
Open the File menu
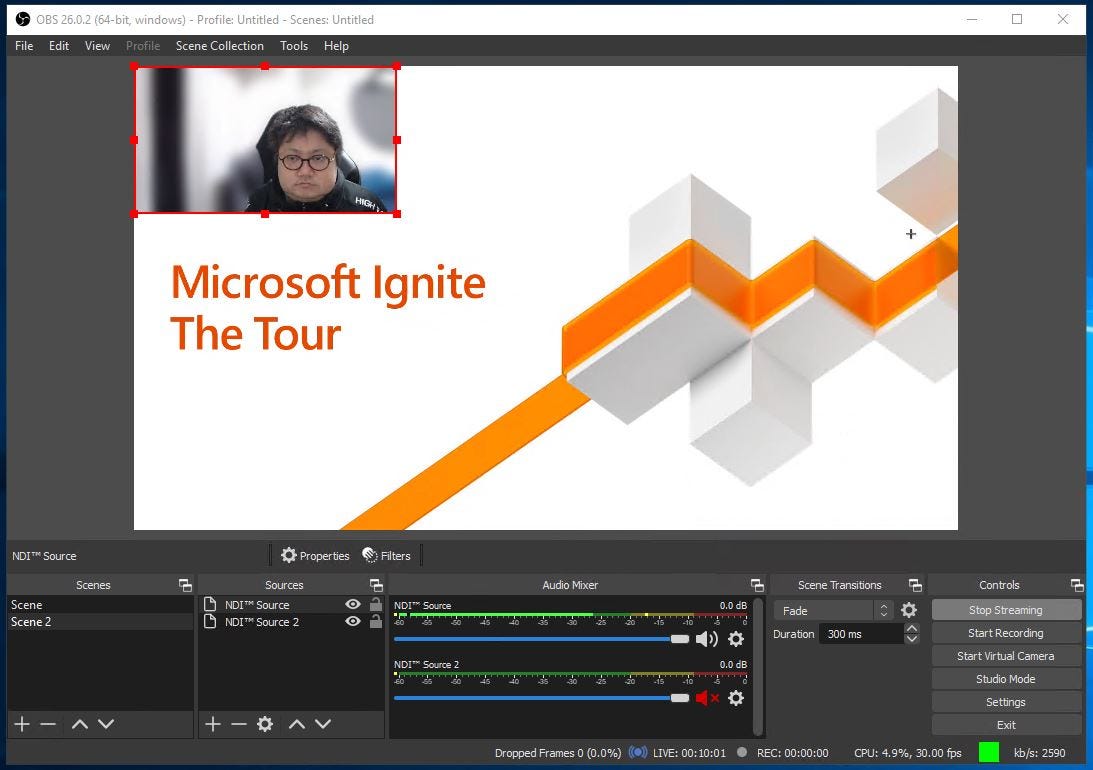[24, 46]
